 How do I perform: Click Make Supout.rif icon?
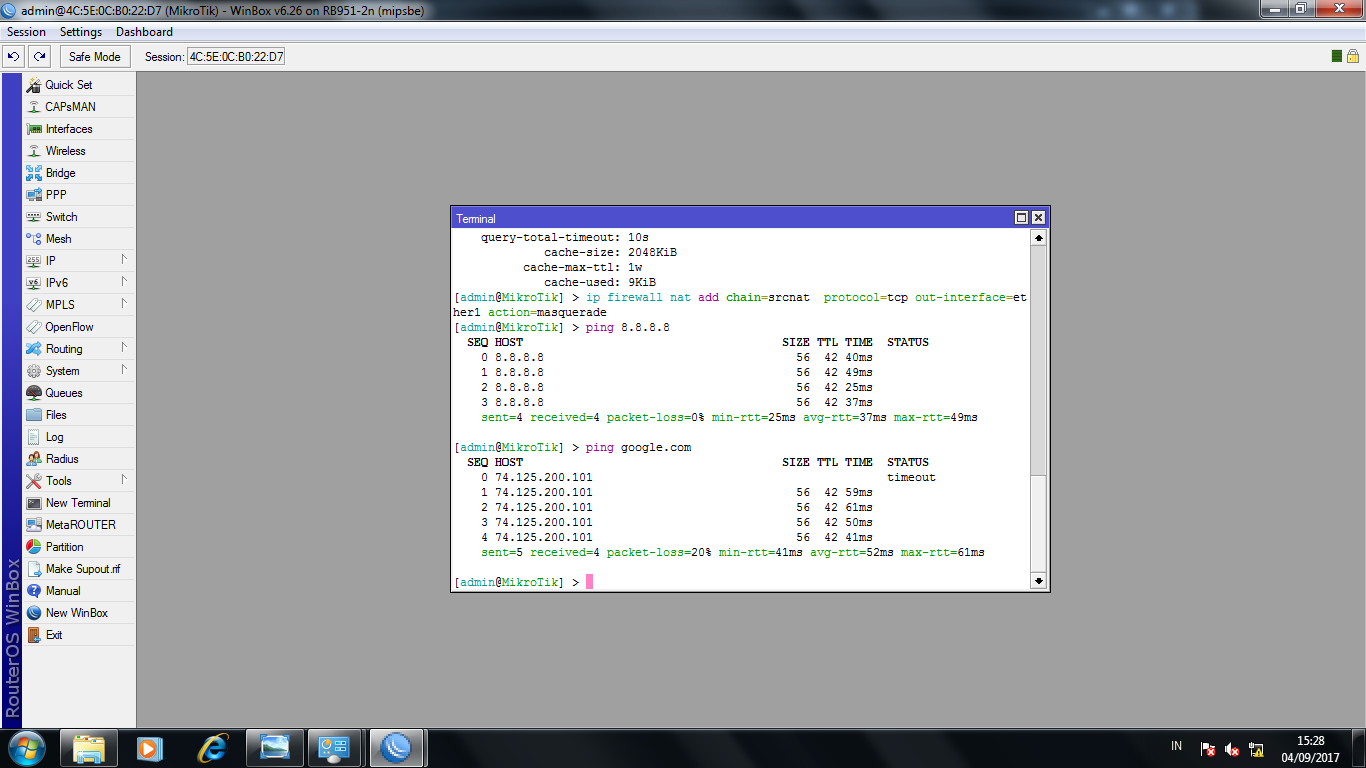34,569
